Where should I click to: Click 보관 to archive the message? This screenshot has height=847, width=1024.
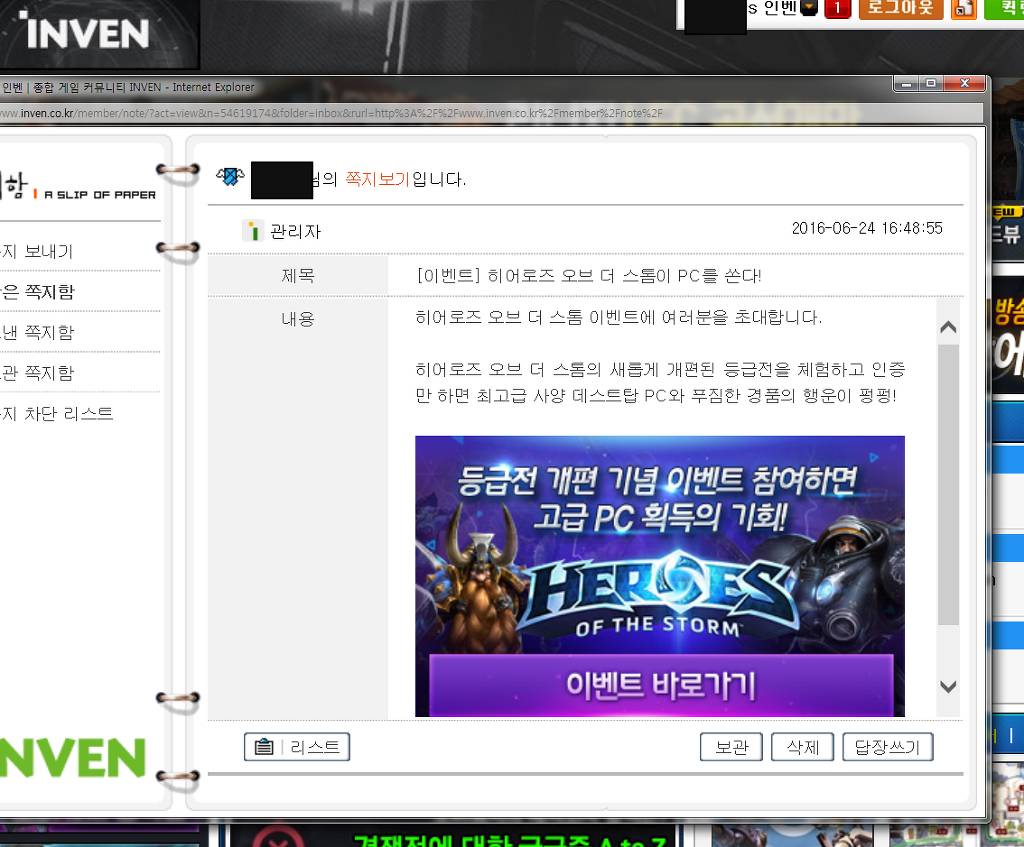(732, 747)
